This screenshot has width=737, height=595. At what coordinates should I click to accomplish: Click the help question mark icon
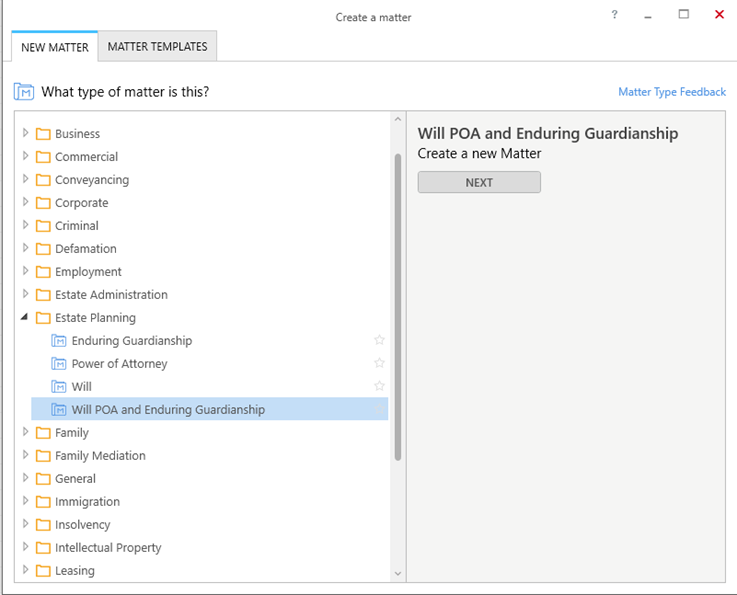click(x=615, y=15)
